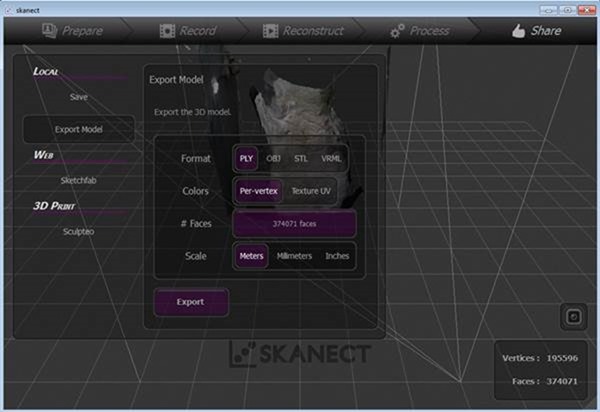Click the Share thumbs-up icon
The width and height of the screenshot is (600, 412).
pyautogui.click(x=518, y=31)
